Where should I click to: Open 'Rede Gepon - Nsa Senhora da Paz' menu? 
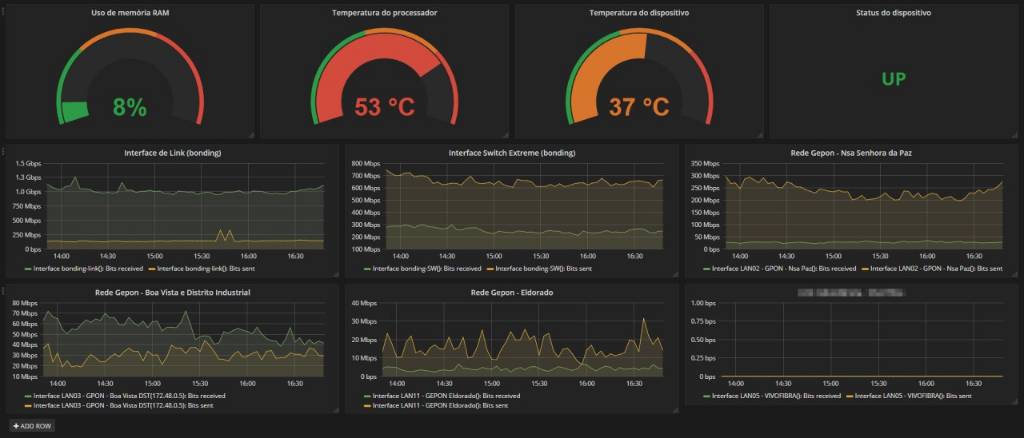click(851, 153)
